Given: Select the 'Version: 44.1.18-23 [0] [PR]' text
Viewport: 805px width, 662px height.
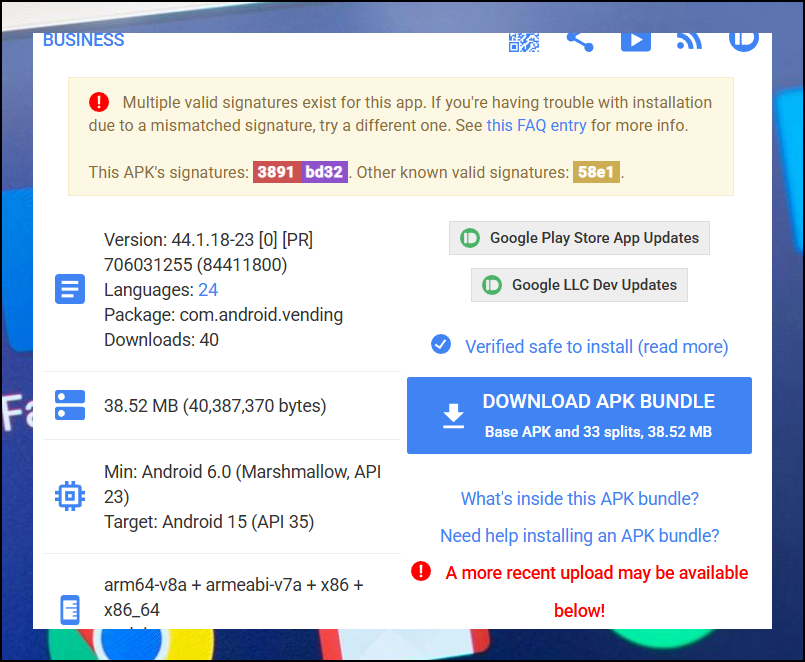Looking at the screenshot, I should (208, 240).
